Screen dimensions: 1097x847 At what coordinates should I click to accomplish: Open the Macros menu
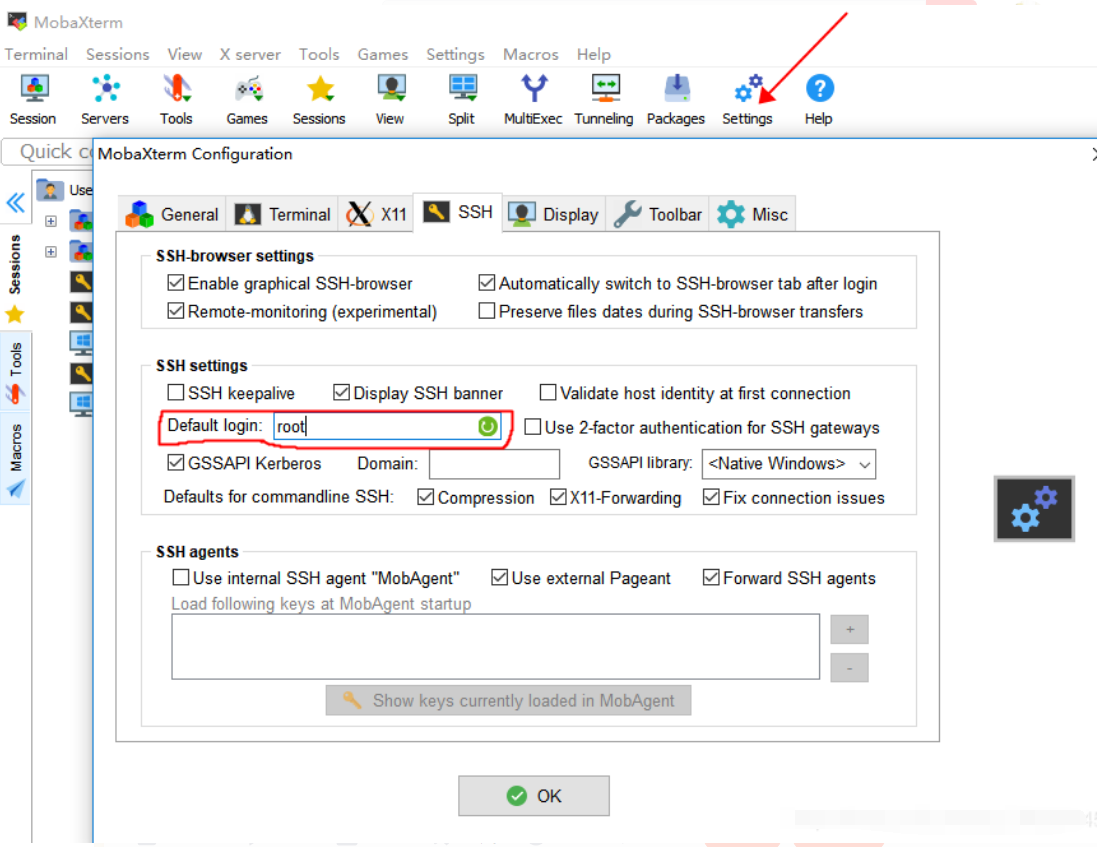[x=530, y=54]
